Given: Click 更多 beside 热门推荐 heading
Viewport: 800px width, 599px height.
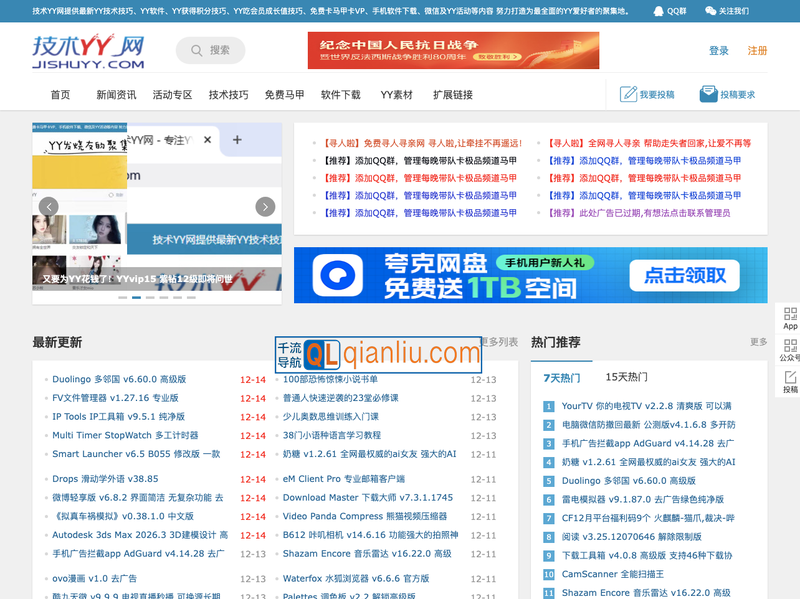Looking at the screenshot, I should click(758, 342).
